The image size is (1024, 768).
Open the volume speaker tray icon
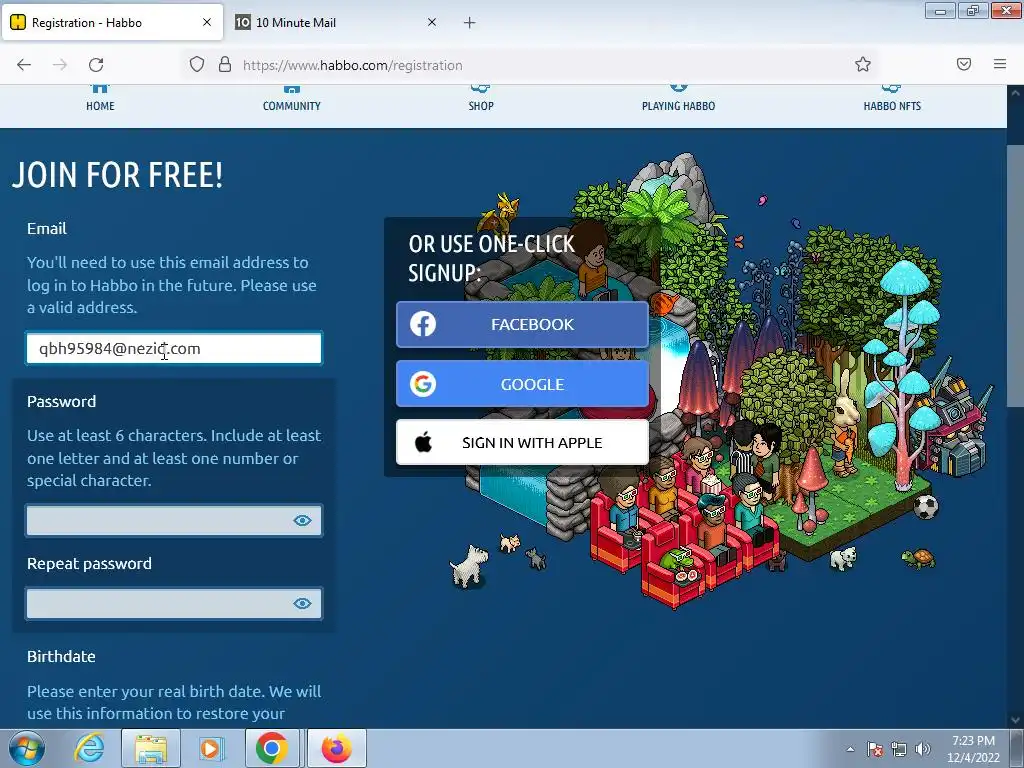(x=923, y=749)
